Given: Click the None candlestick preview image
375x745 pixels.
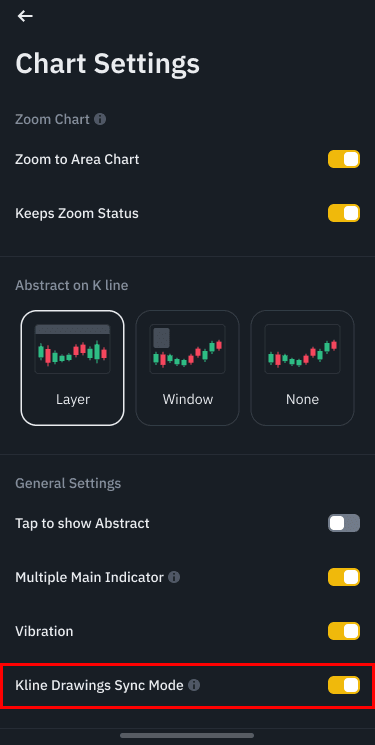Looking at the screenshot, I should (x=302, y=349).
